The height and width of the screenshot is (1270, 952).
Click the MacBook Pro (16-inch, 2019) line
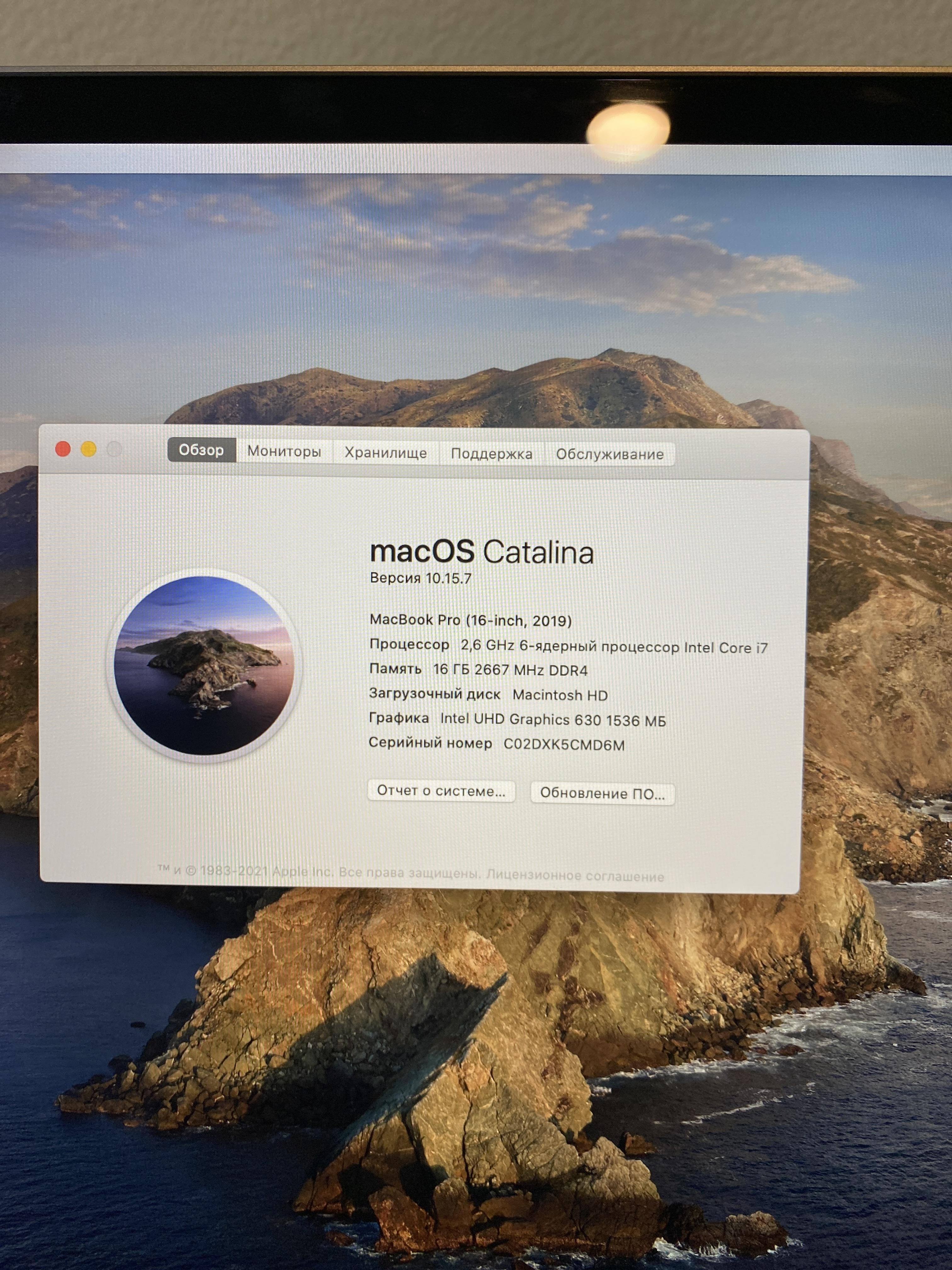point(471,620)
